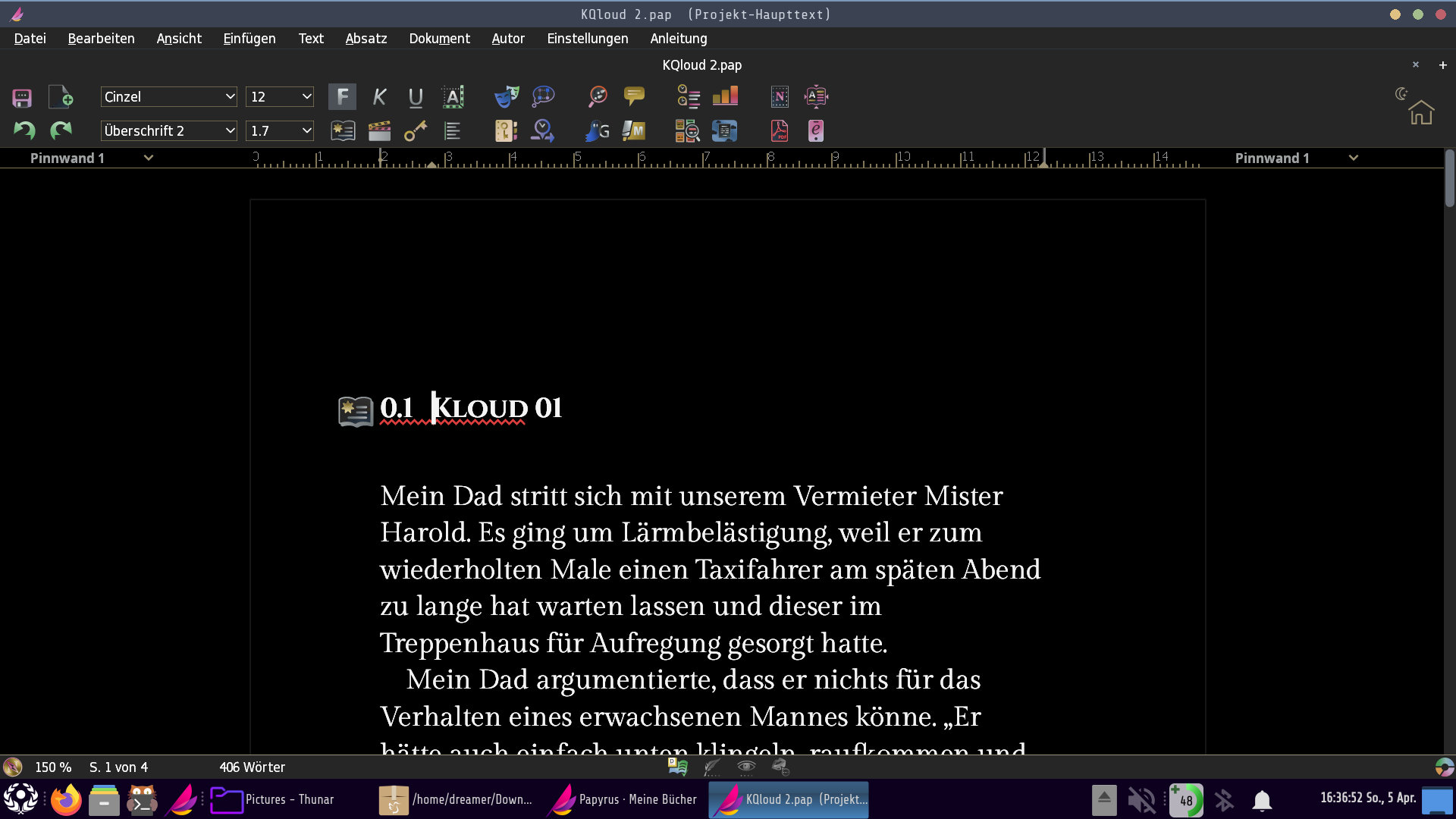This screenshot has width=1456, height=819.
Task: Open the bar chart statistics icon
Action: pyautogui.click(x=725, y=96)
